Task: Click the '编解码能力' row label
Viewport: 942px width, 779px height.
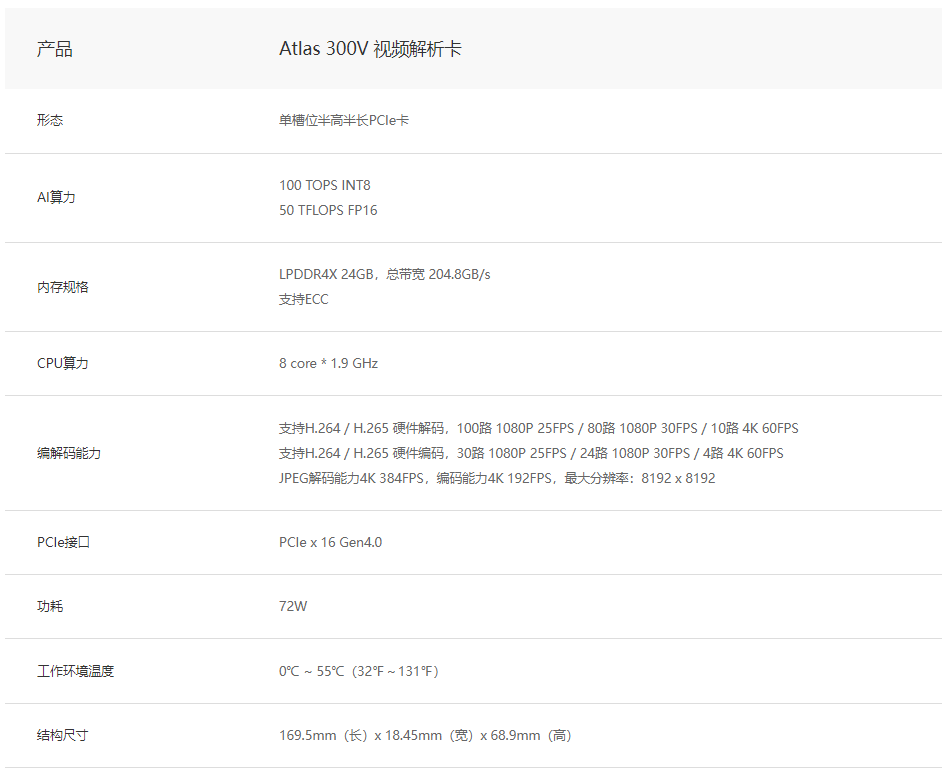Action: tap(69, 453)
